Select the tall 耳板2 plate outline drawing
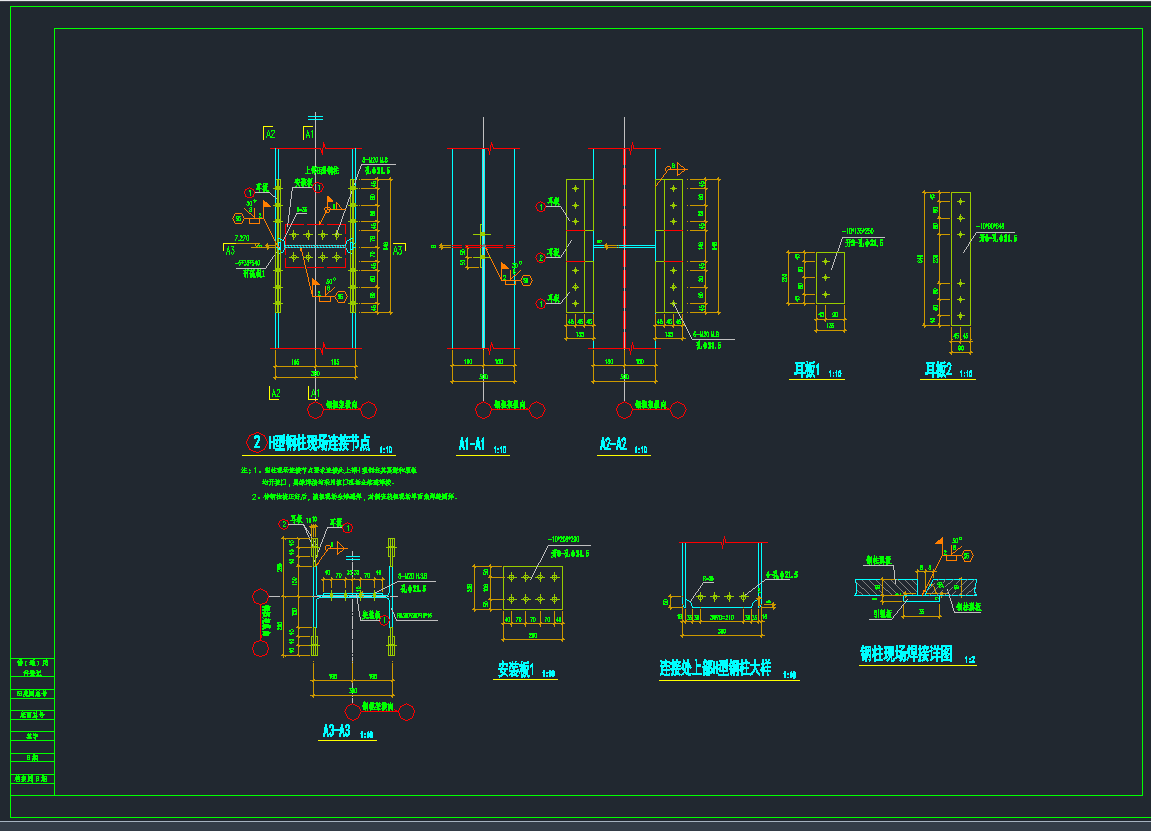The height and width of the screenshot is (831, 1151). click(960, 258)
